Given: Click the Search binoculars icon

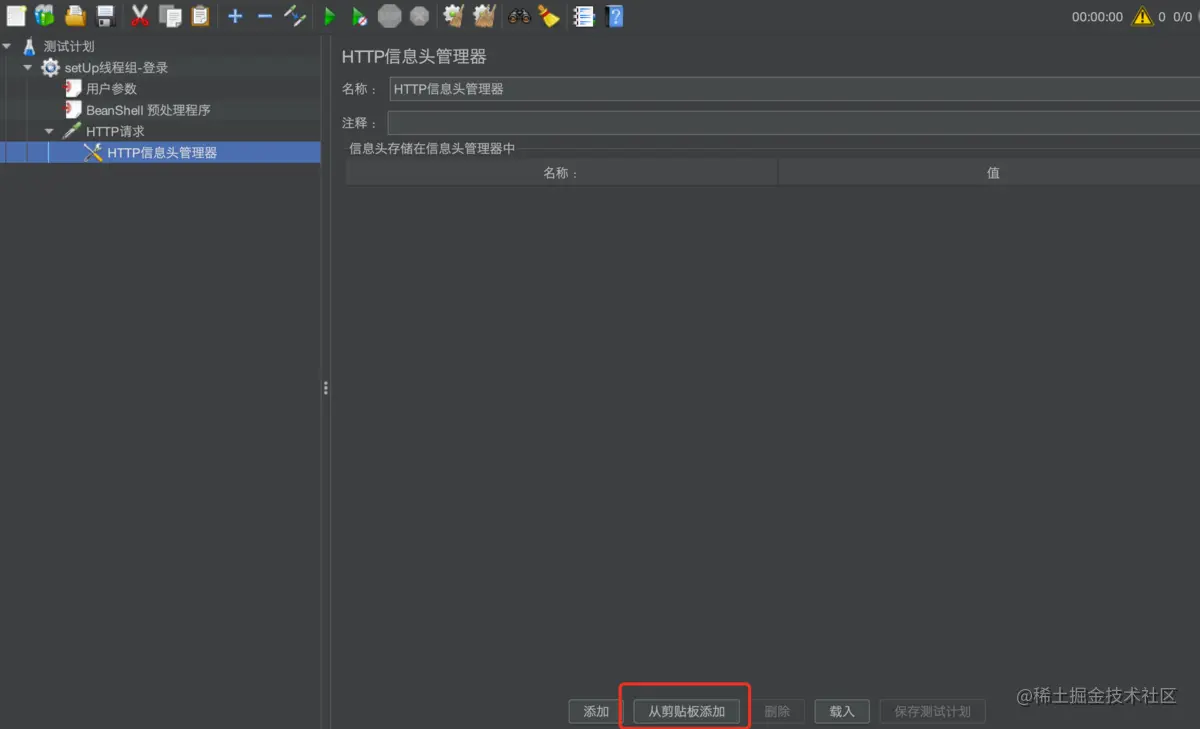Looking at the screenshot, I should 519,16.
